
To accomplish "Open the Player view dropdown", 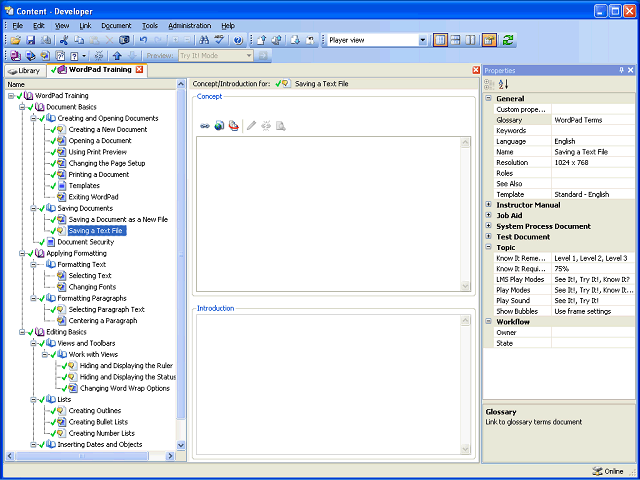I will pyautogui.click(x=422, y=40).
